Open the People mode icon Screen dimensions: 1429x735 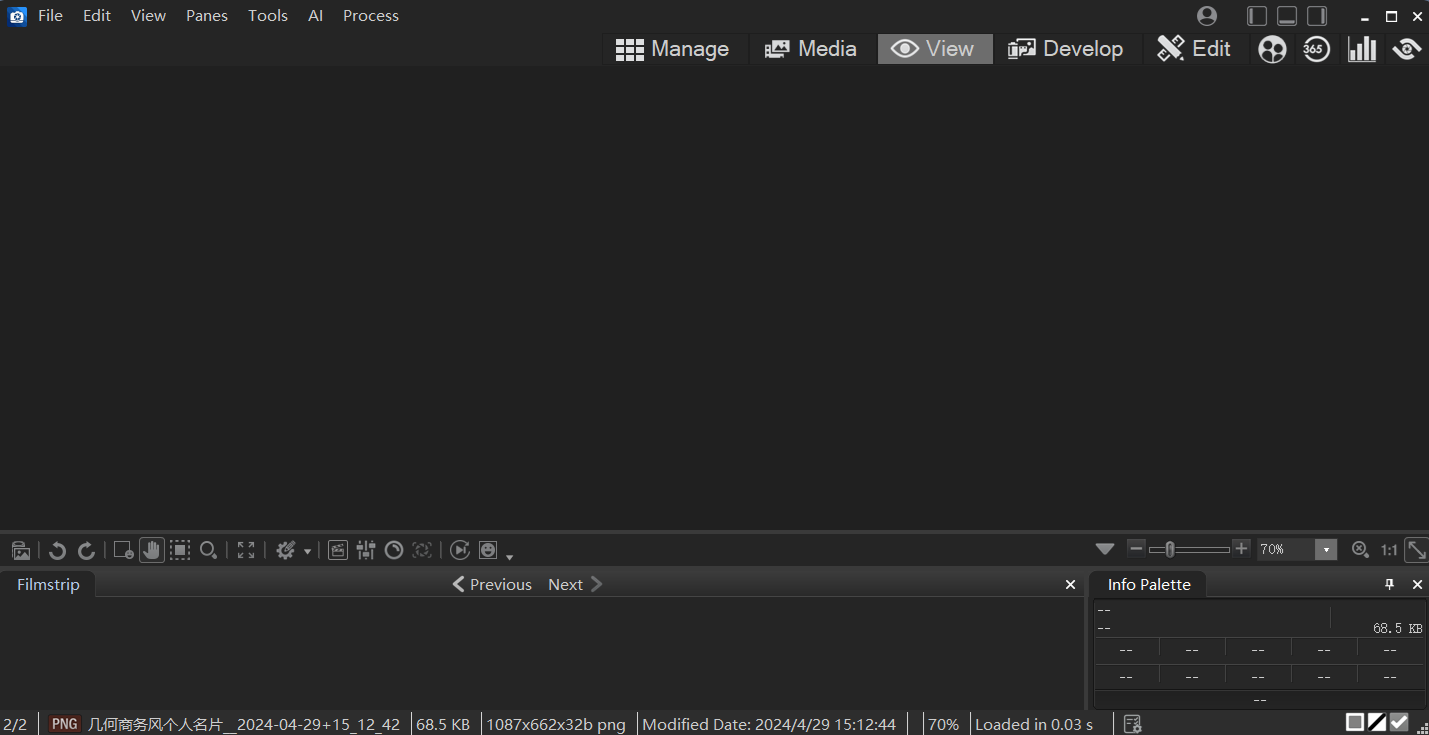click(1272, 49)
